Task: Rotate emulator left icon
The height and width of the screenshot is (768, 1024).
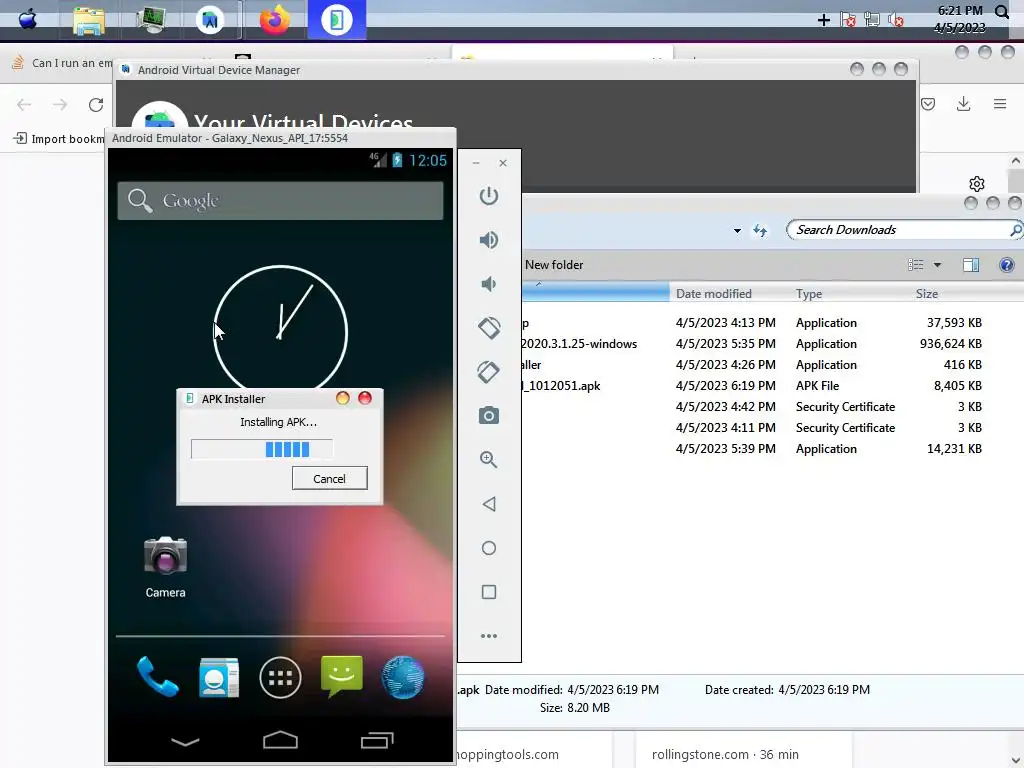Action: click(x=488, y=328)
